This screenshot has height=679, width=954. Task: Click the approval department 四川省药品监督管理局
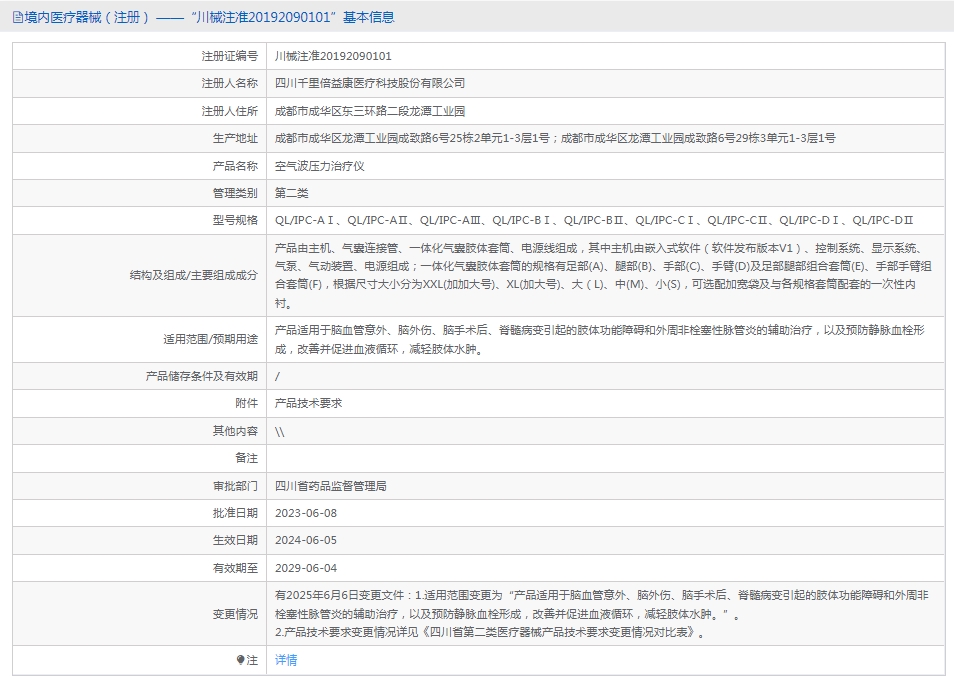[330, 486]
